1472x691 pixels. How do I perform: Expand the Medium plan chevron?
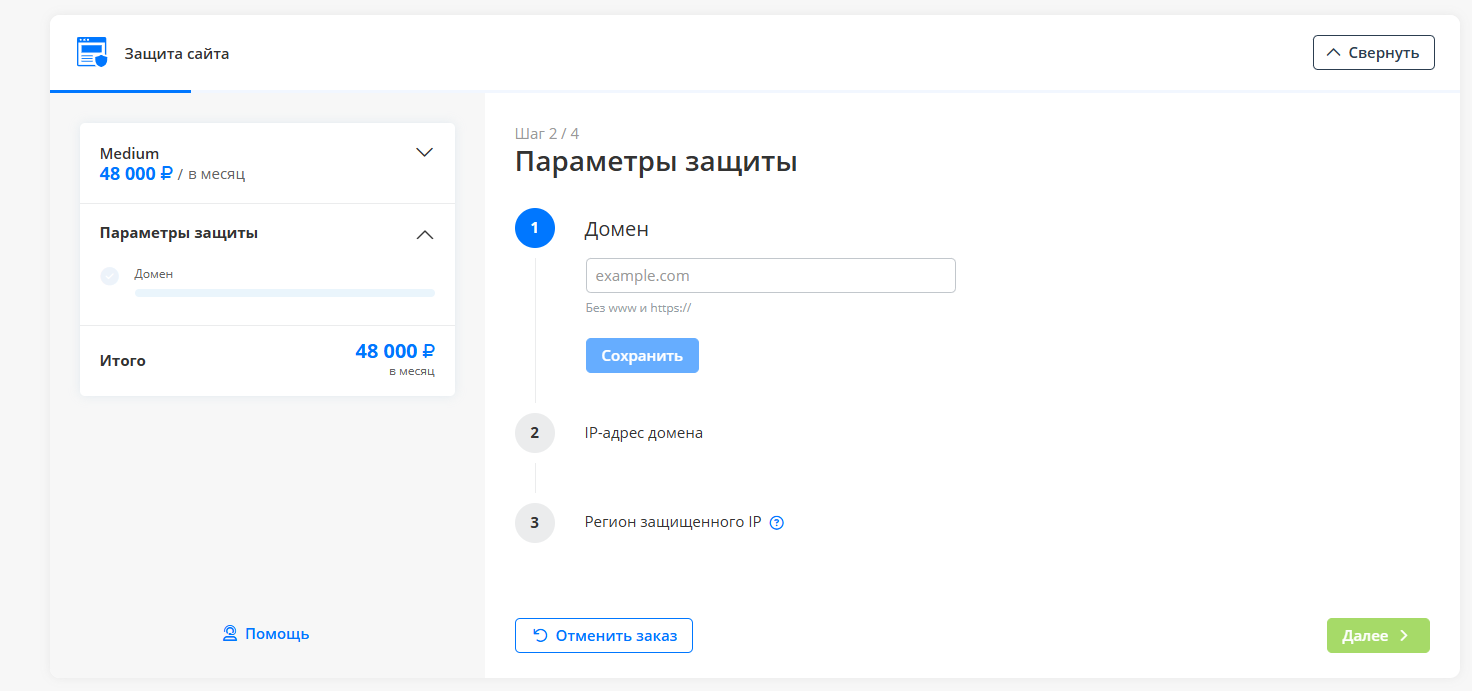424,152
